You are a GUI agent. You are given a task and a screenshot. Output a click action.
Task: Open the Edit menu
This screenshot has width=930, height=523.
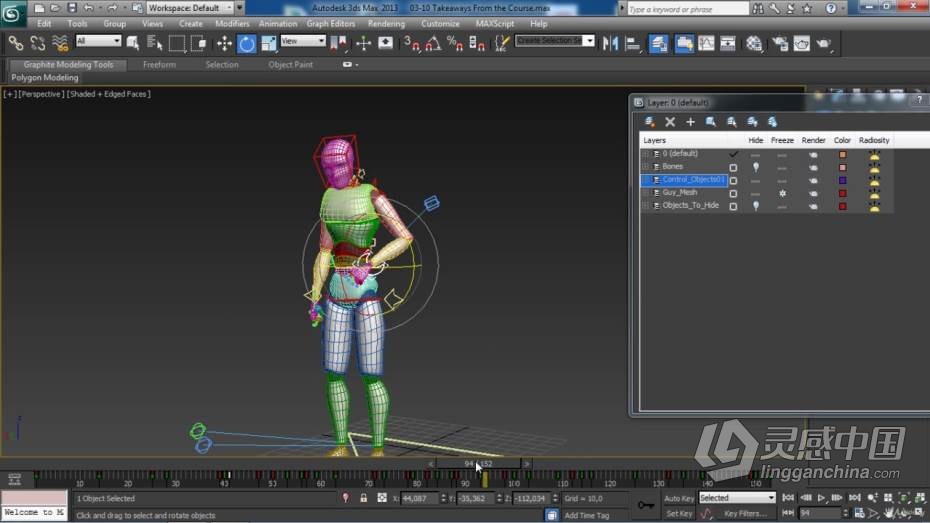(x=44, y=24)
